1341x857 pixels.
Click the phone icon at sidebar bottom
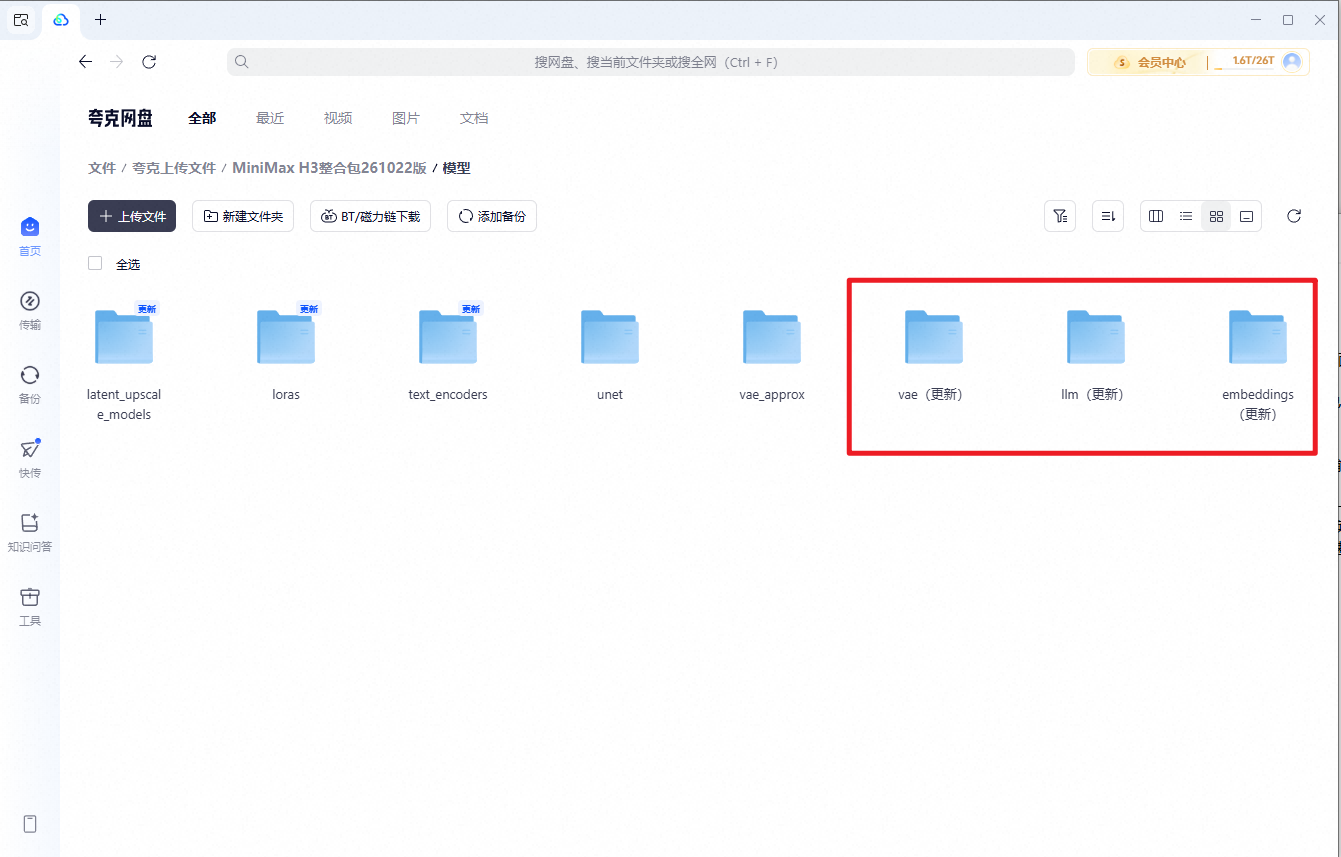pos(30,824)
